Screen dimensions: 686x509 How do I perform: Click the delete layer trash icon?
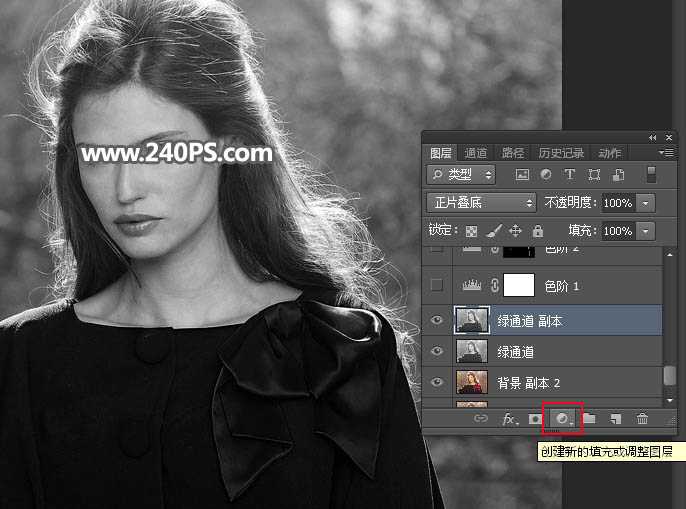point(642,419)
